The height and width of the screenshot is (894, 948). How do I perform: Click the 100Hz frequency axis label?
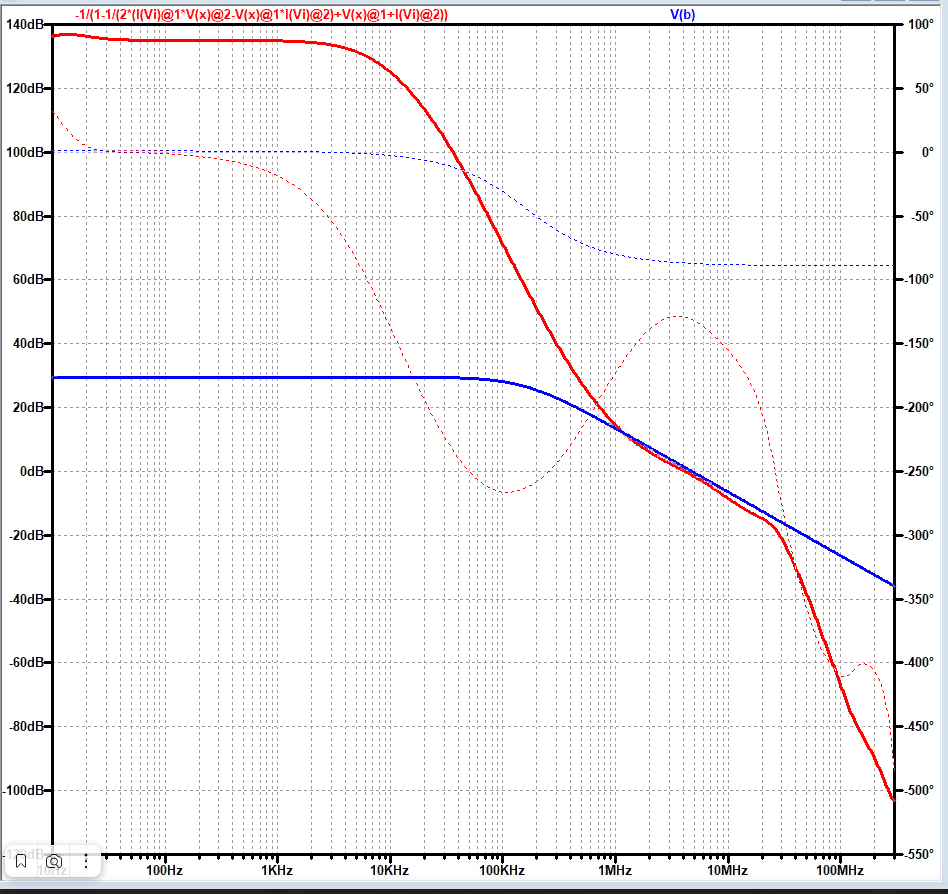(x=165, y=871)
